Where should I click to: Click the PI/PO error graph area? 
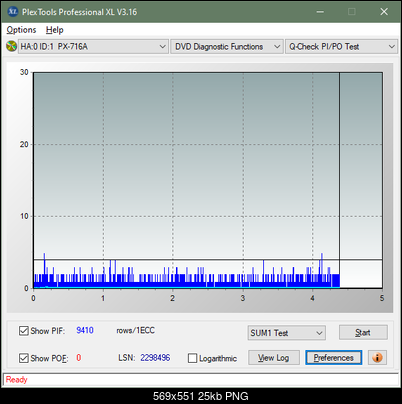click(x=208, y=180)
